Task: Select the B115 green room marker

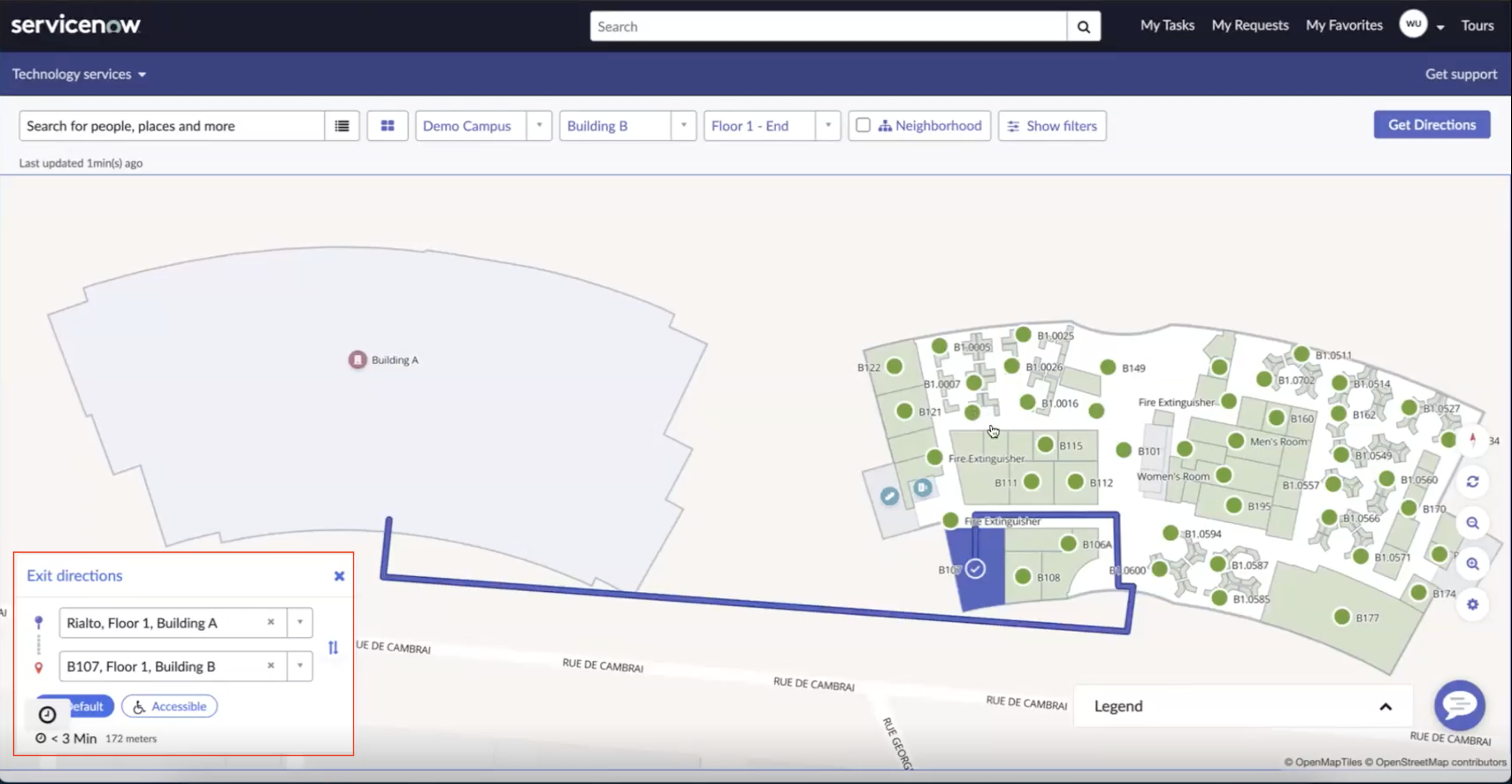Action: pyautogui.click(x=1045, y=444)
